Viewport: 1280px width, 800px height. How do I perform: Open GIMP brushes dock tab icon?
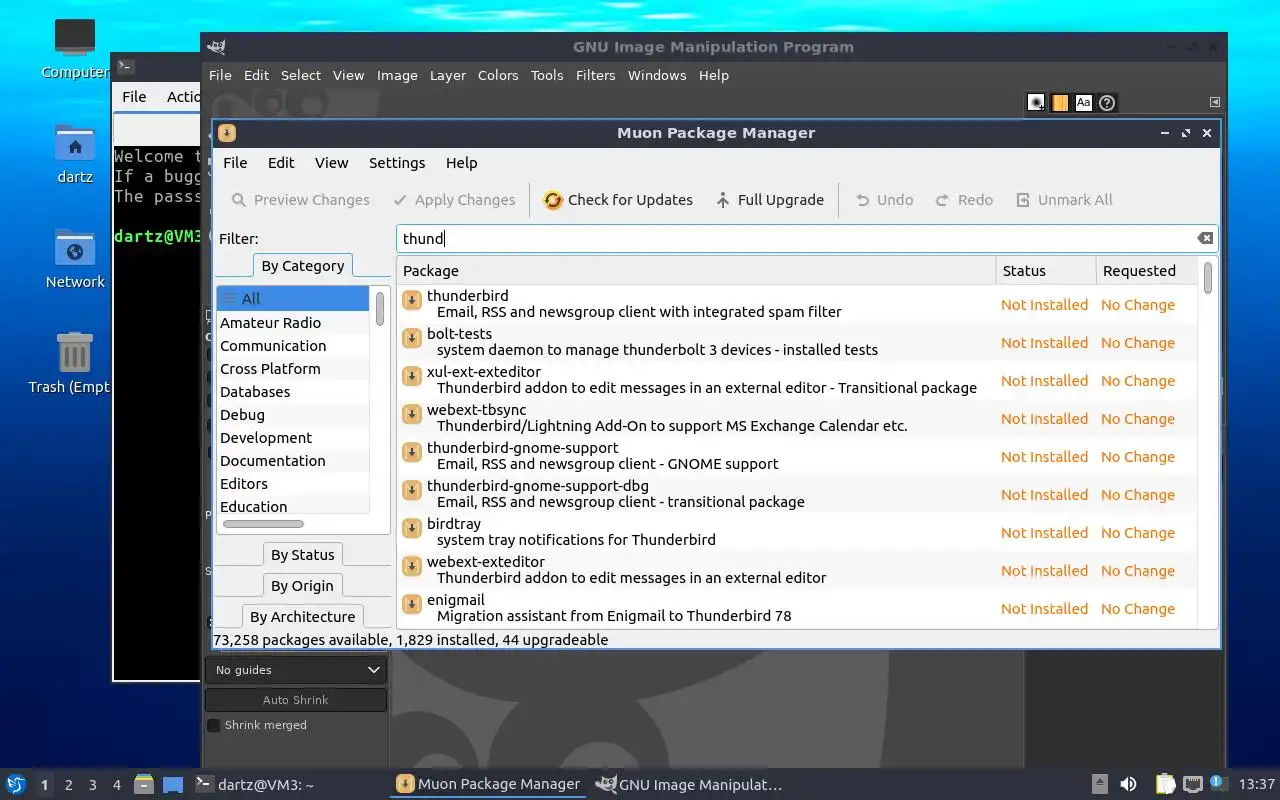[1036, 102]
